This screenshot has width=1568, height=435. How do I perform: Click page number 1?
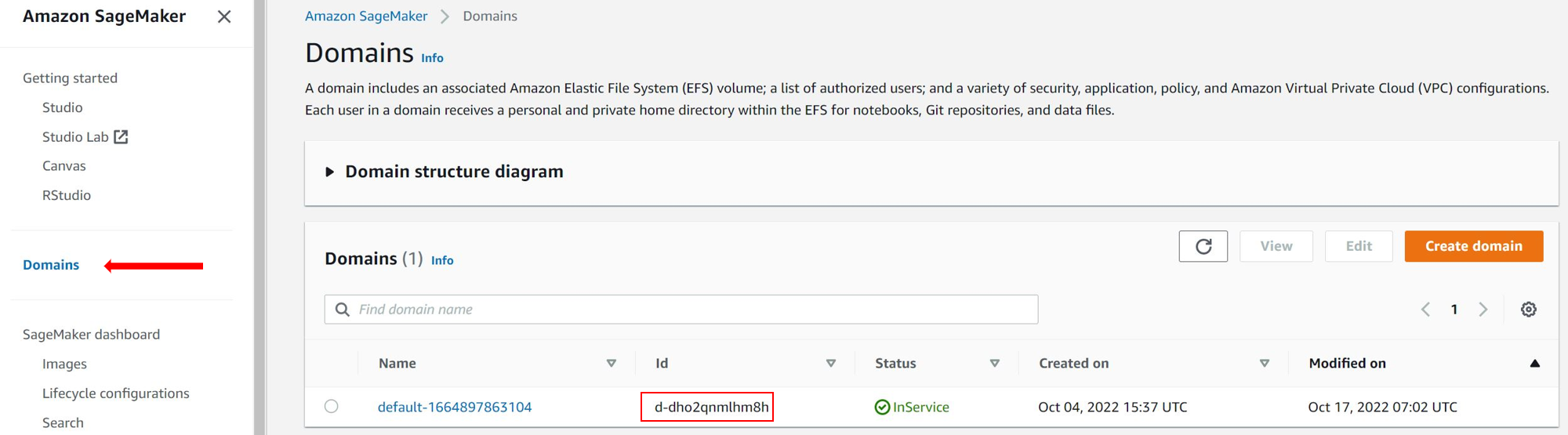[x=1454, y=310]
